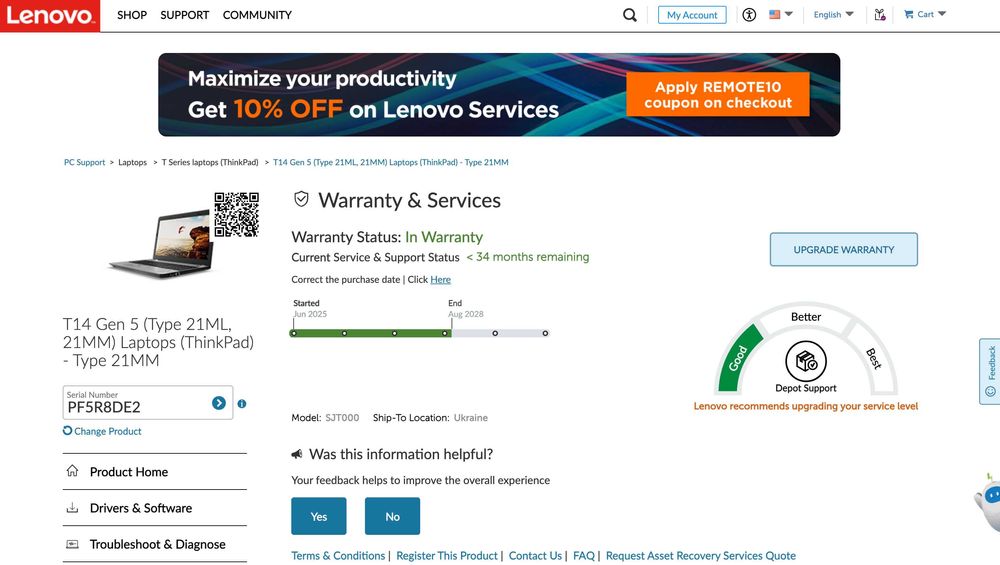Open the accessibility options icon
Image resolution: width=1000 pixels, height=565 pixels.
(x=749, y=15)
